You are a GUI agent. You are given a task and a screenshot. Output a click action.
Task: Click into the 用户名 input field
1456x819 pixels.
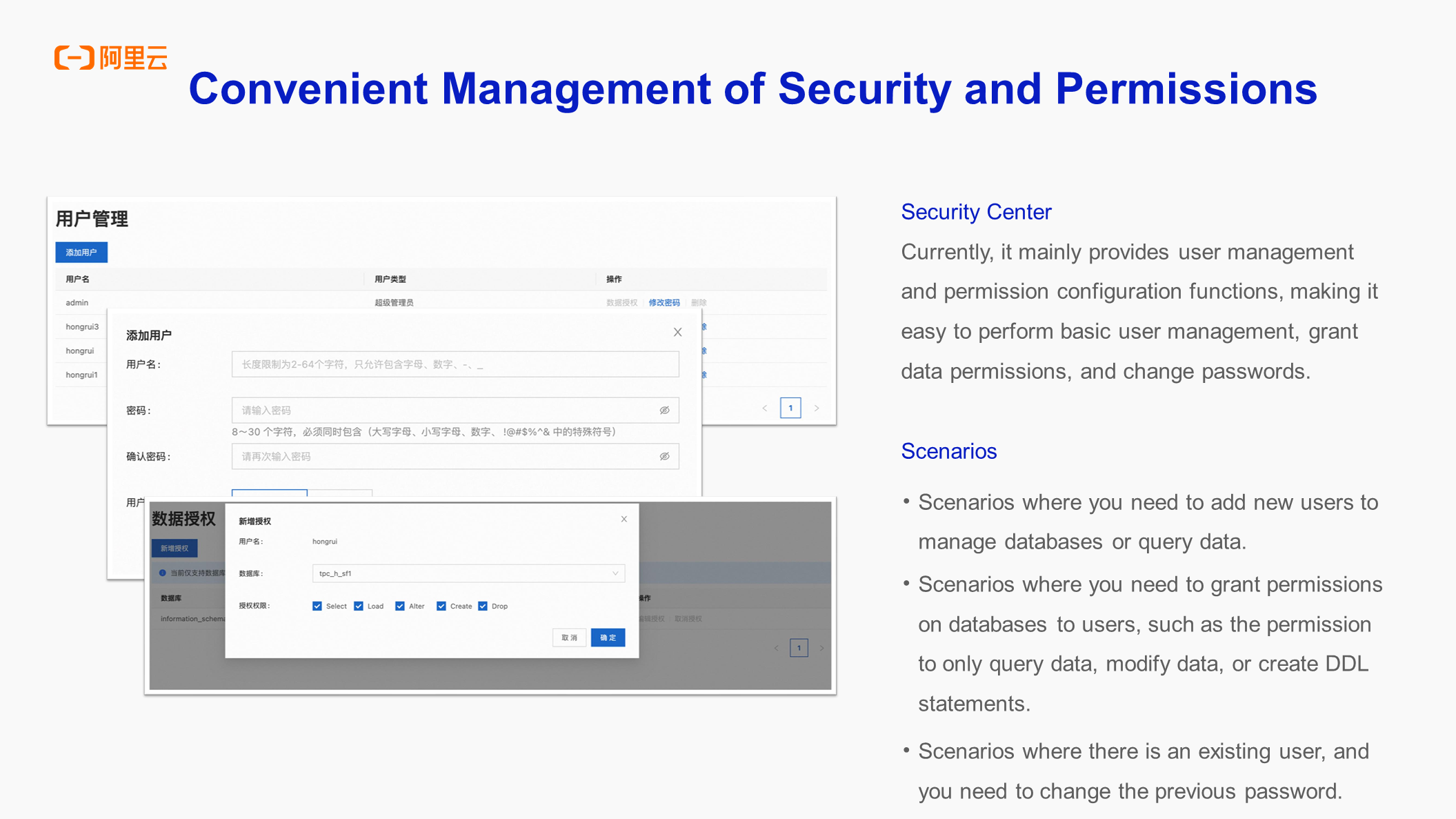coord(455,364)
